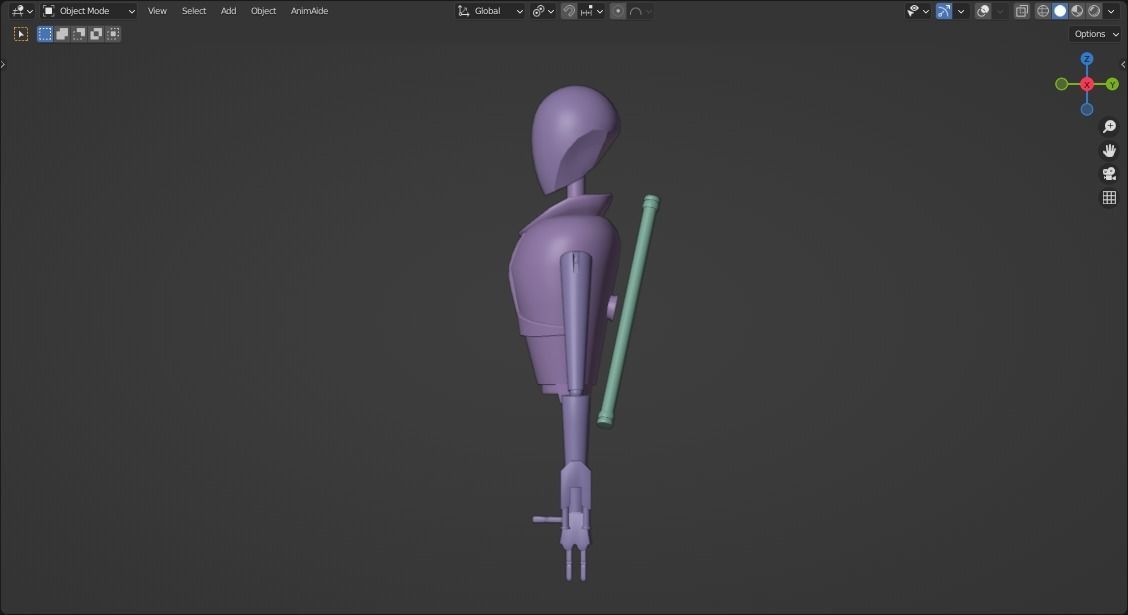The height and width of the screenshot is (615, 1128).
Task: Click the negative Z axis gizmo circle
Action: click(1087, 109)
